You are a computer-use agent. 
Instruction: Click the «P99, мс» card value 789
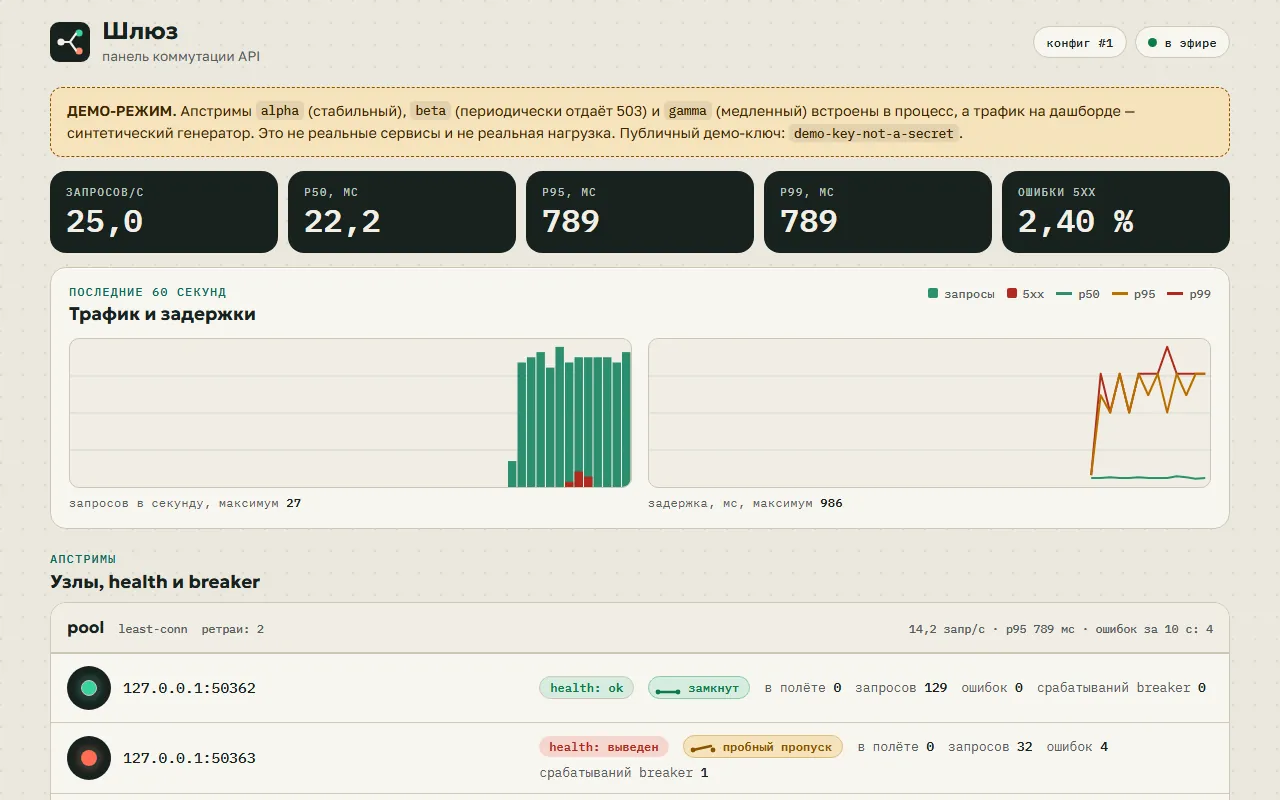click(809, 221)
